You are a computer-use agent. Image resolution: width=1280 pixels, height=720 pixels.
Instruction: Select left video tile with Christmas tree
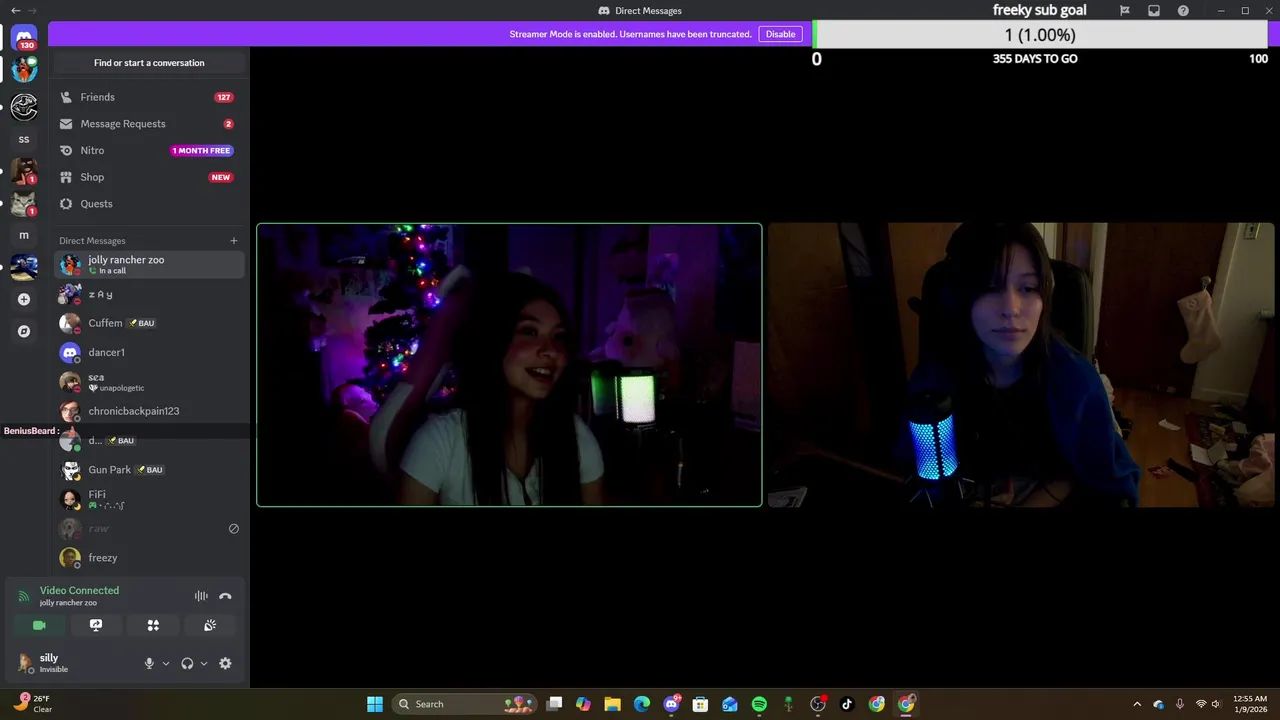point(509,365)
